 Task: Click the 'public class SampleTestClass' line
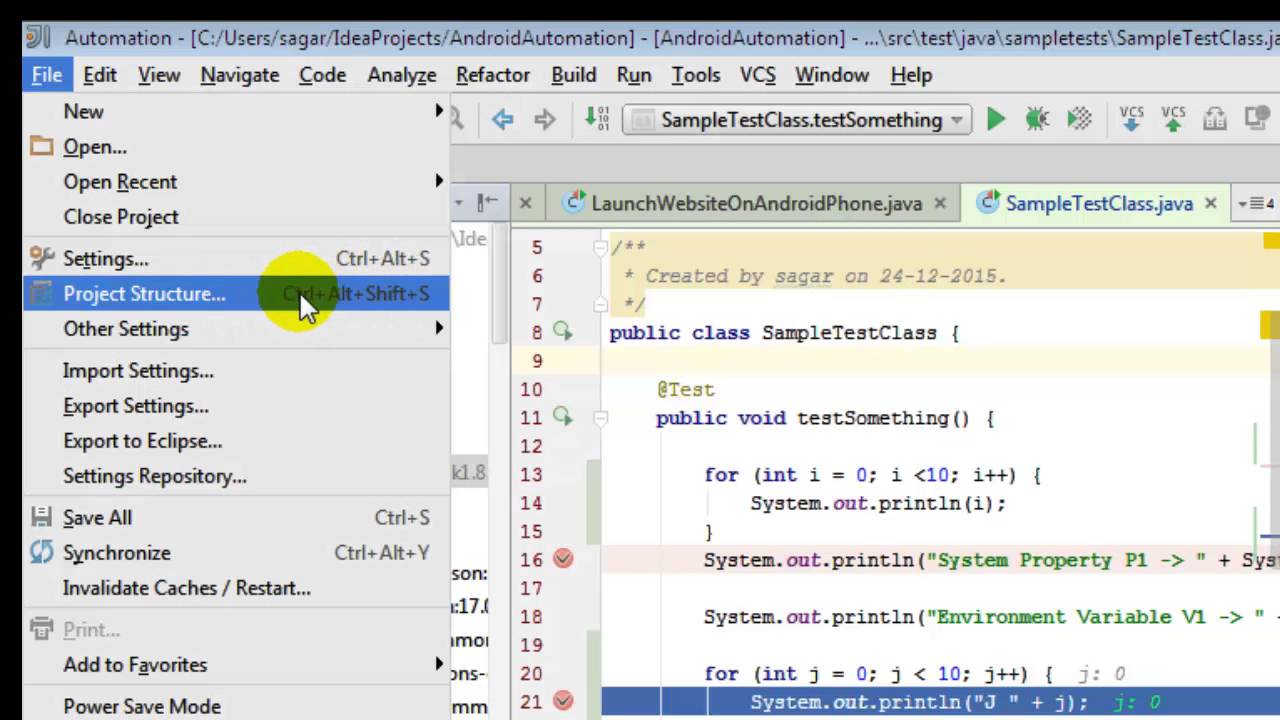tap(784, 332)
